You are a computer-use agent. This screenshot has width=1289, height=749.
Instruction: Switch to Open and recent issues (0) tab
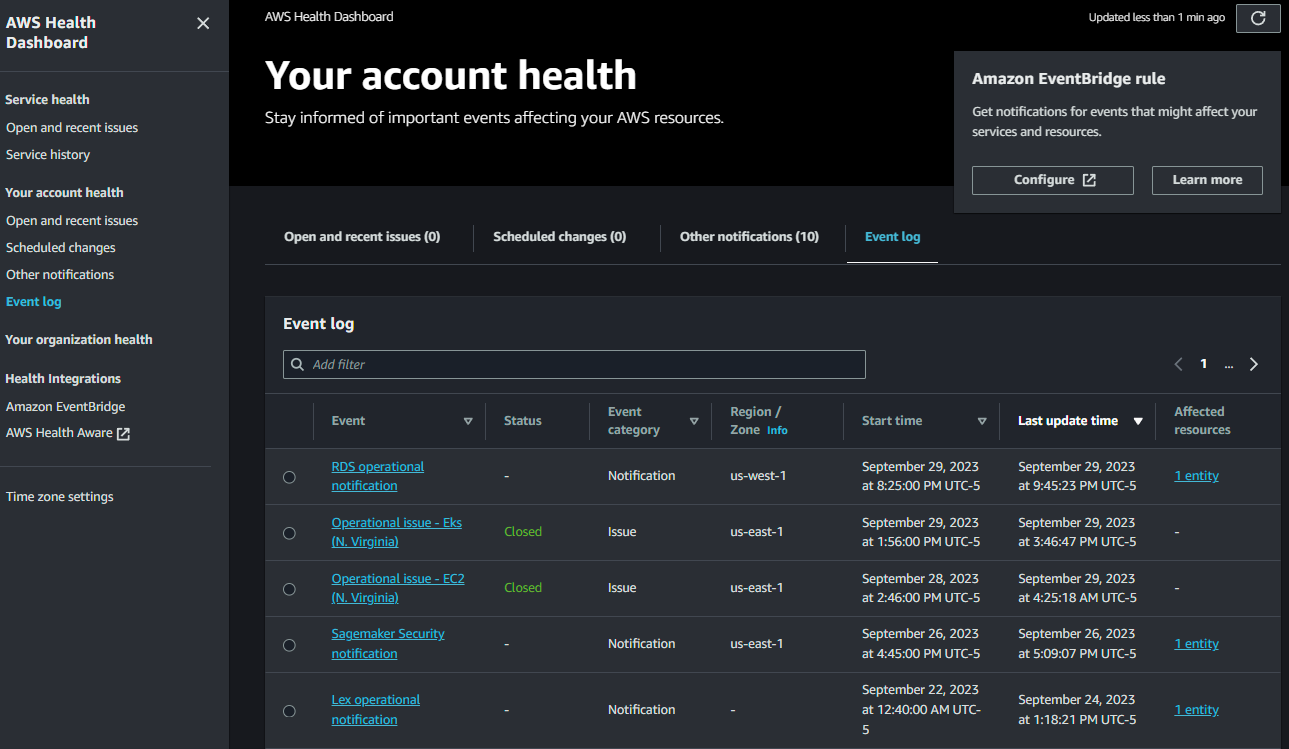(x=362, y=237)
